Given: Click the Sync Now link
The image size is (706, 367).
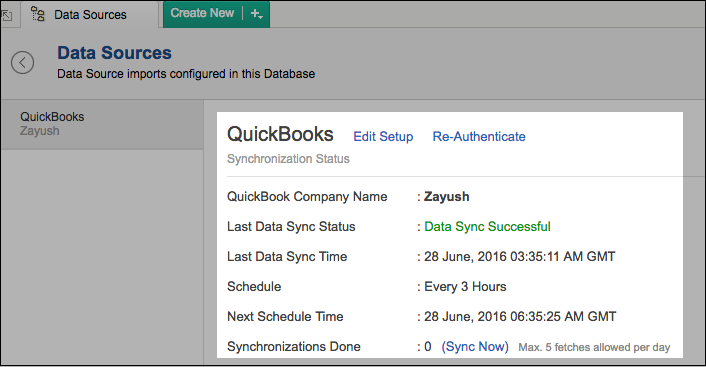Looking at the screenshot, I should pos(475,347).
